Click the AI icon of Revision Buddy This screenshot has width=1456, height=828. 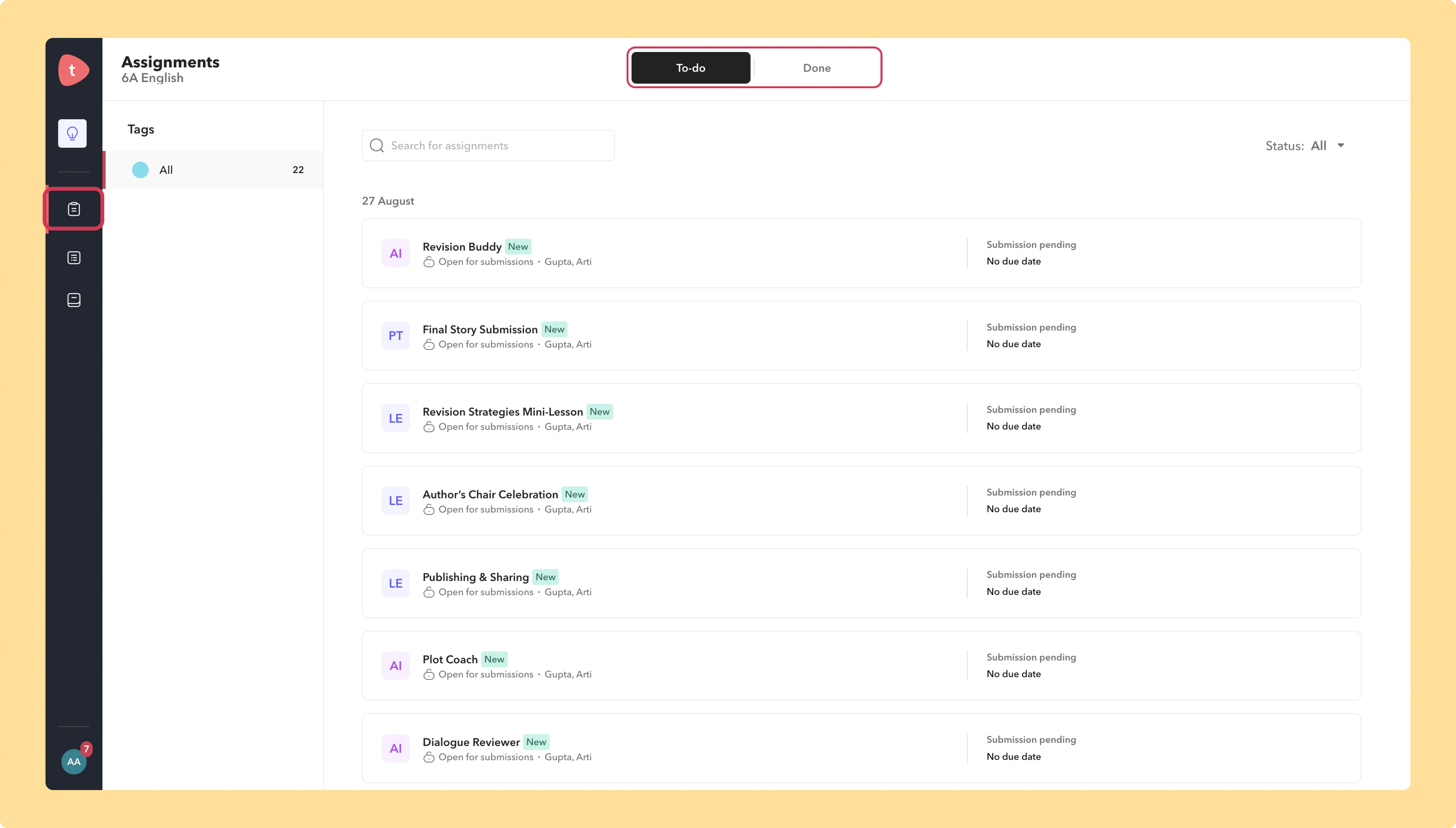point(396,253)
